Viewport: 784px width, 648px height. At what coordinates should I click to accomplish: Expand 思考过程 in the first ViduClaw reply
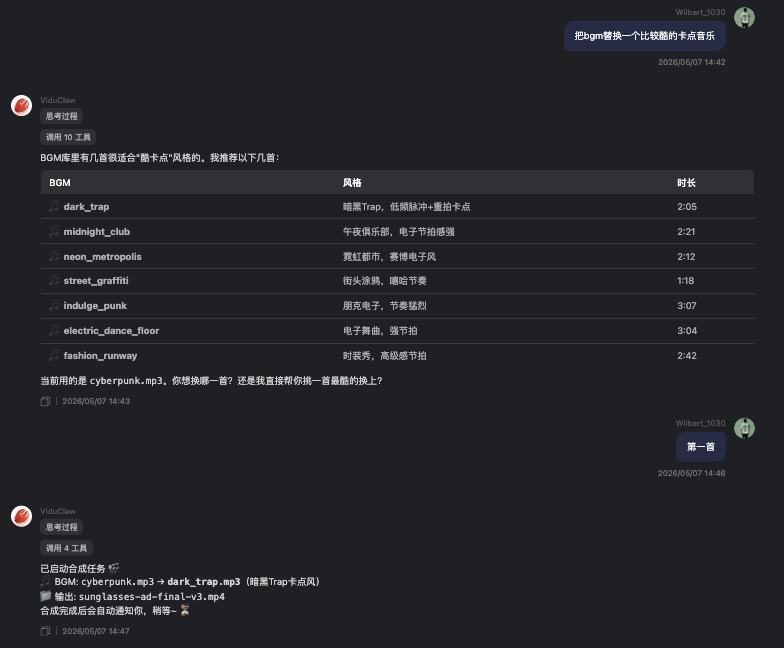click(x=62, y=116)
